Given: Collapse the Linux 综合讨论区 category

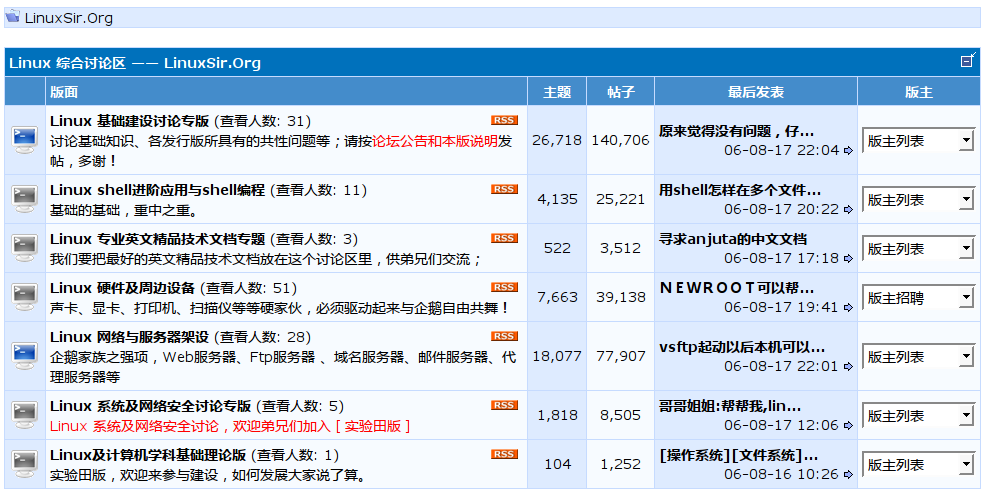Looking at the screenshot, I should (x=967, y=61).
